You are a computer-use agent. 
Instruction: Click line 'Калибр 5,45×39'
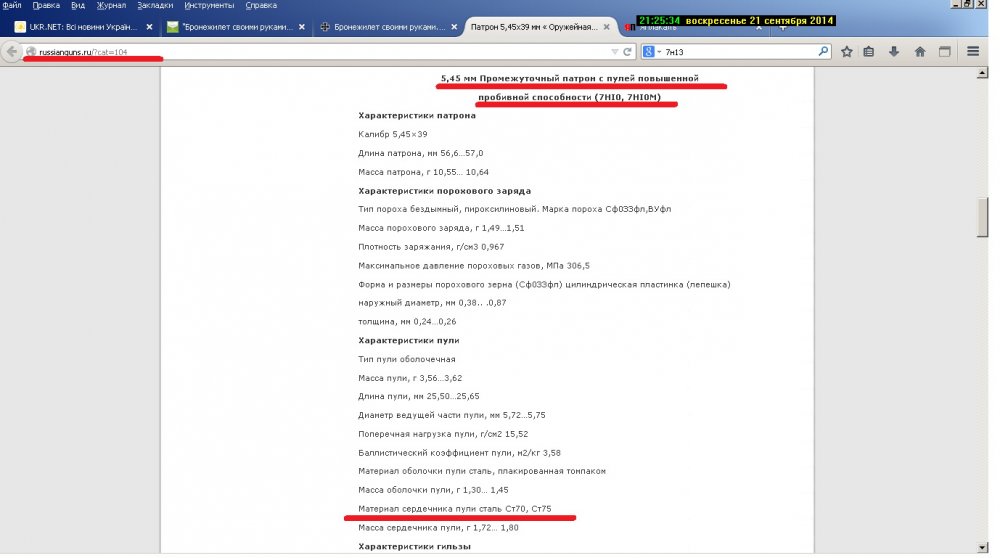tap(393, 134)
